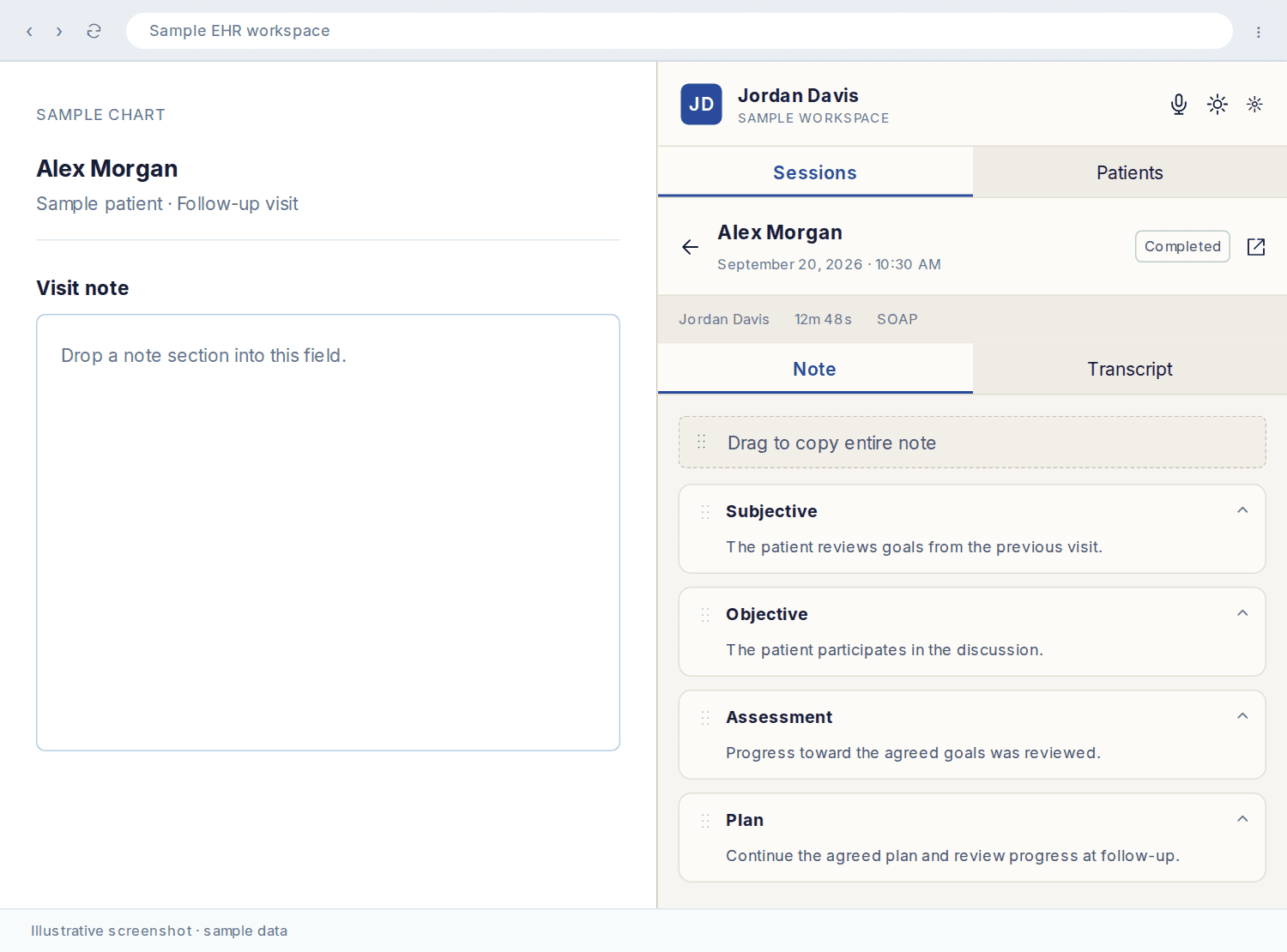Click the Subjective section drag handle
The height and width of the screenshot is (952, 1287).
tap(705, 512)
